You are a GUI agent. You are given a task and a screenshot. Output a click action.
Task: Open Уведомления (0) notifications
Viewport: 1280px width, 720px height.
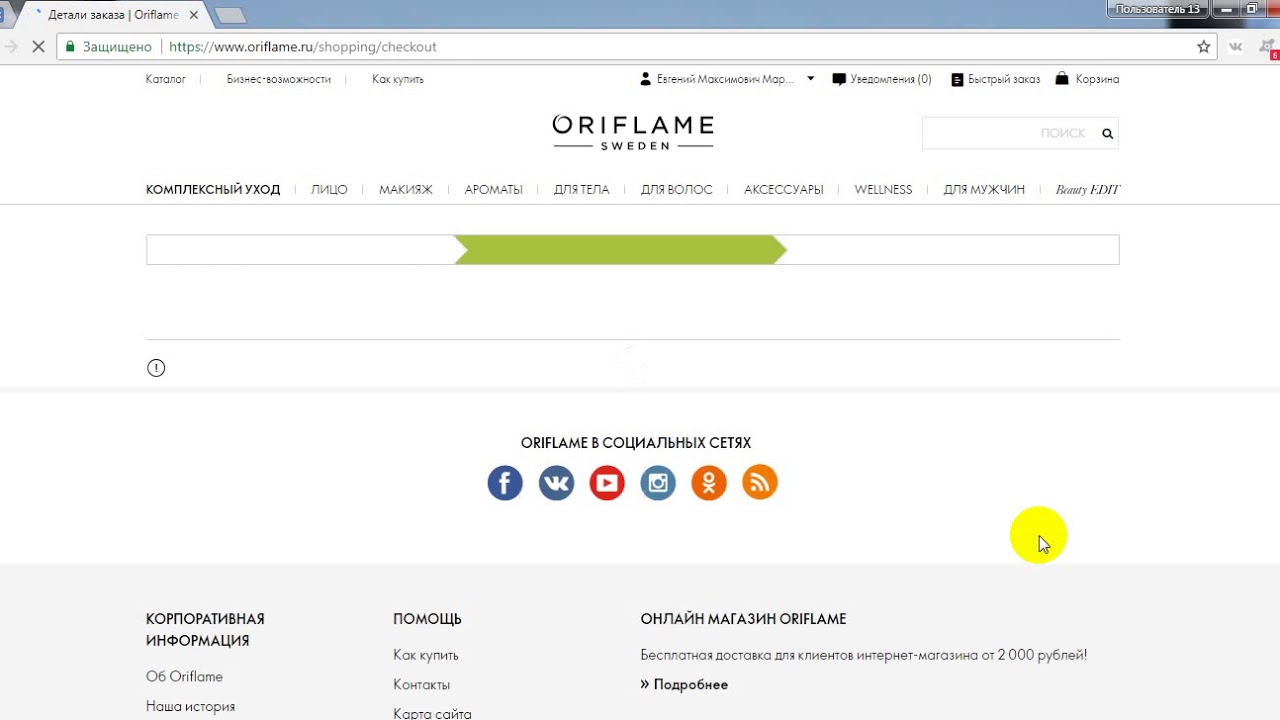pyautogui.click(x=881, y=79)
